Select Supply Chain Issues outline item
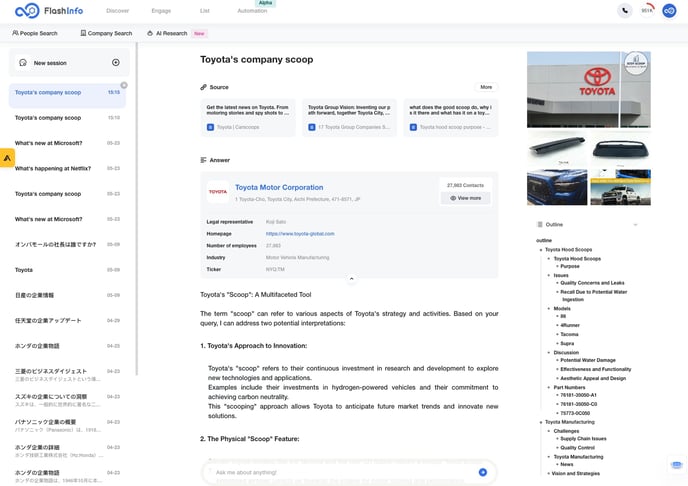The width and height of the screenshot is (688, 486). (x=583, y=439)
